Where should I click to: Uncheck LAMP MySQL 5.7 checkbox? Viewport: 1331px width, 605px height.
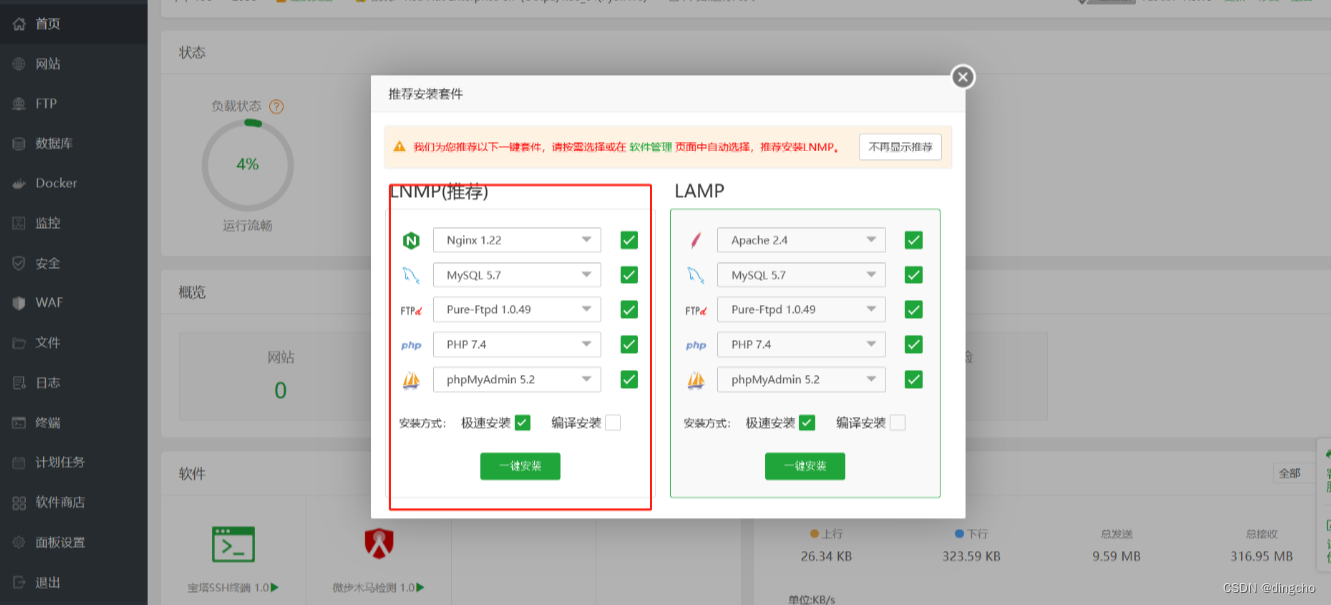(913, 275)
